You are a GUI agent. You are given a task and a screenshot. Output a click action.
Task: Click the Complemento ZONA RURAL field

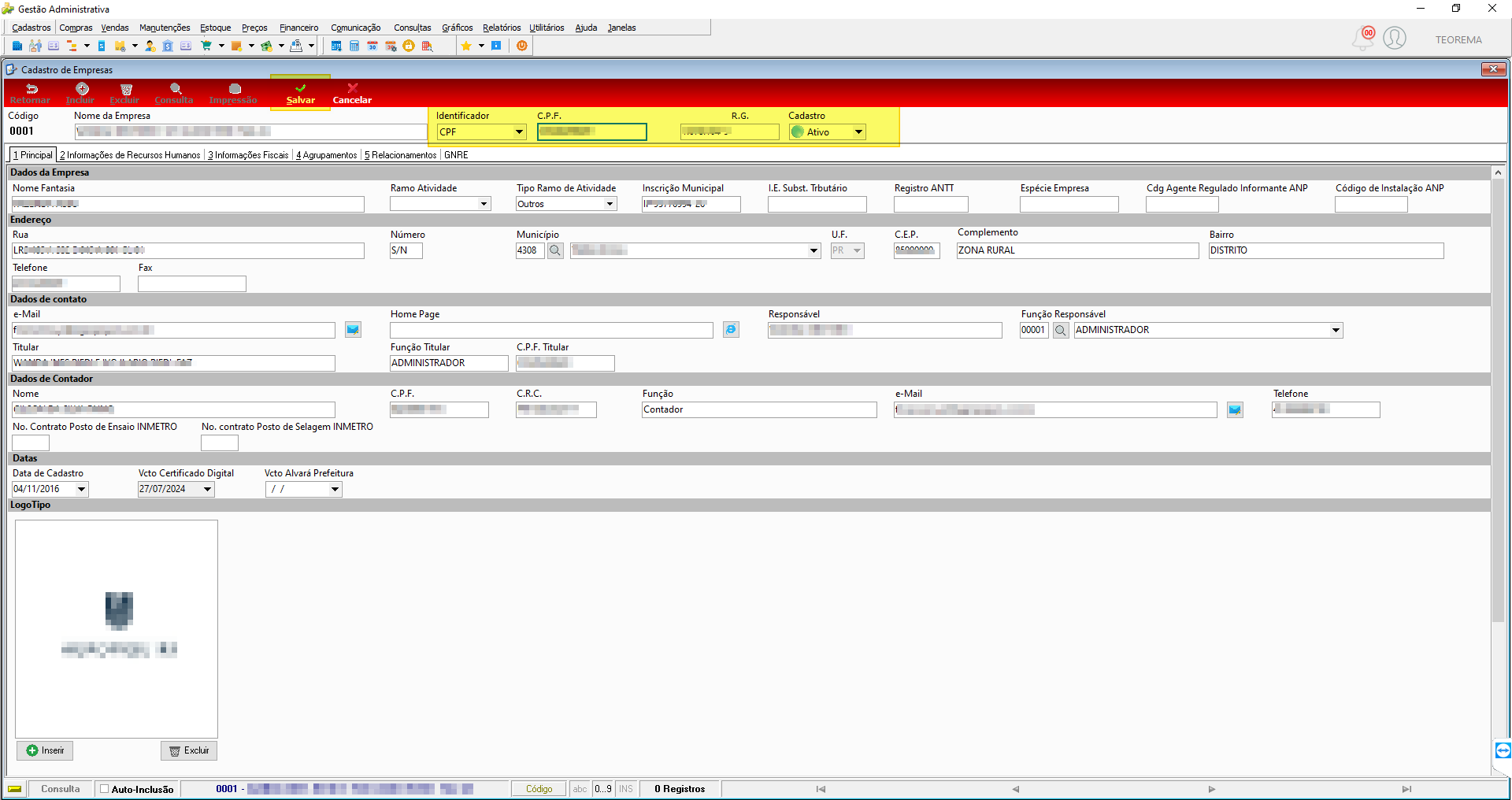[x=1077, y=250]
